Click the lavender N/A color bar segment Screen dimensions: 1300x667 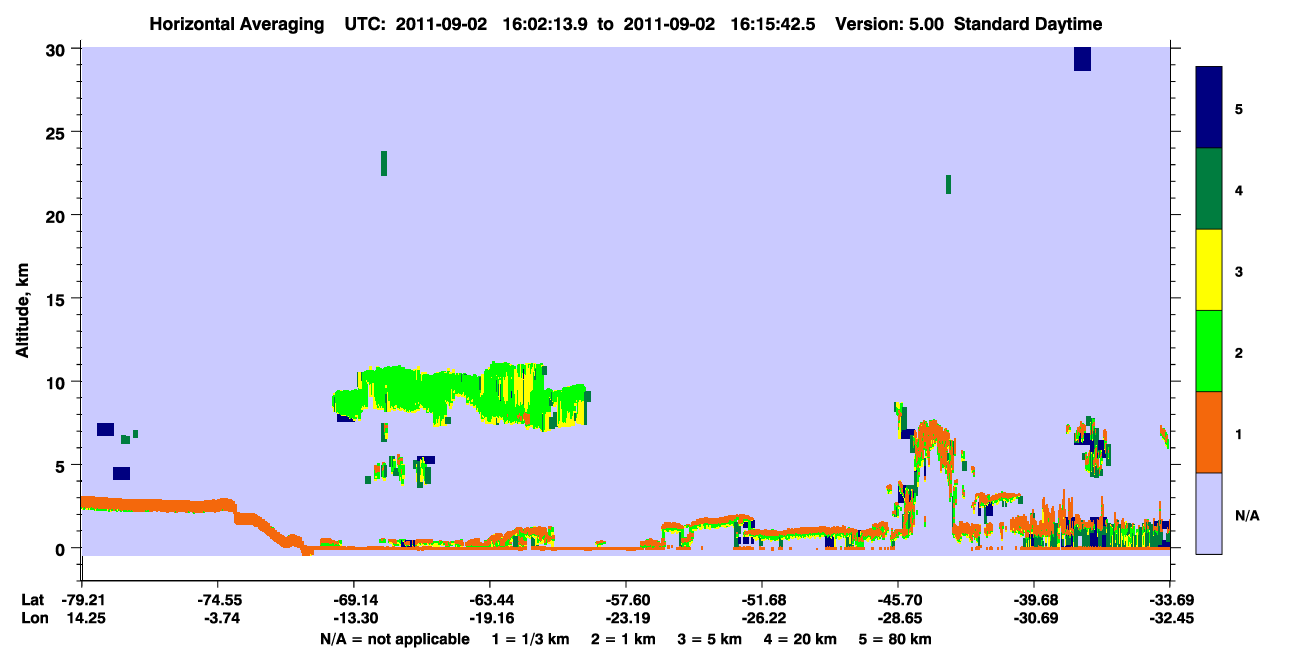point(1209,513)
